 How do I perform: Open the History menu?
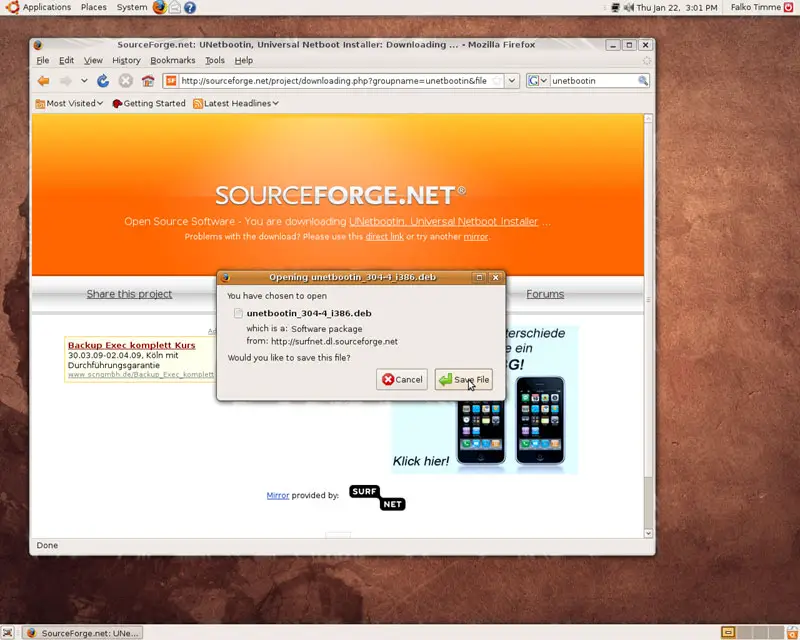tap(126, 60)
